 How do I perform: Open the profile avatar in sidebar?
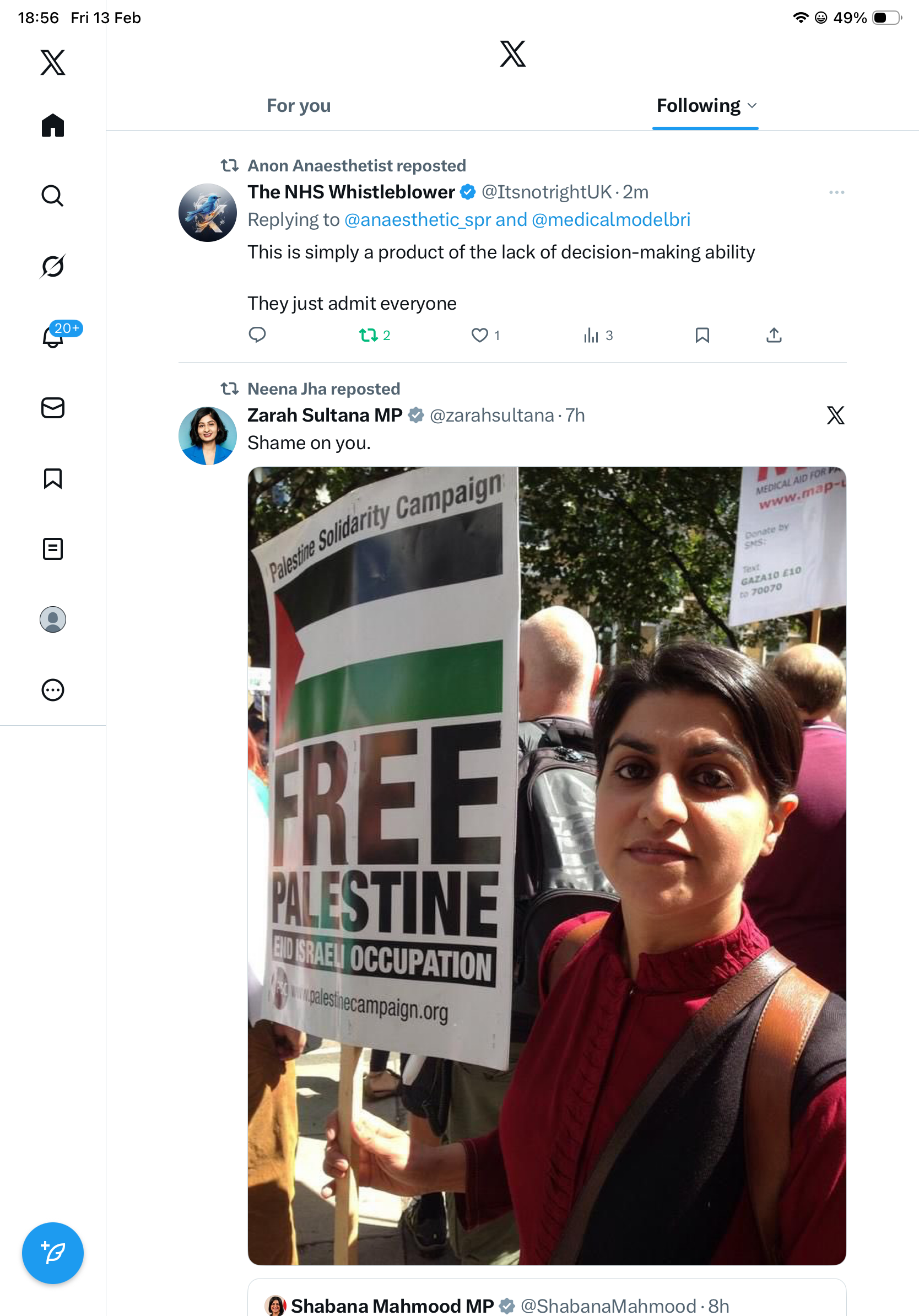(53, 619)
